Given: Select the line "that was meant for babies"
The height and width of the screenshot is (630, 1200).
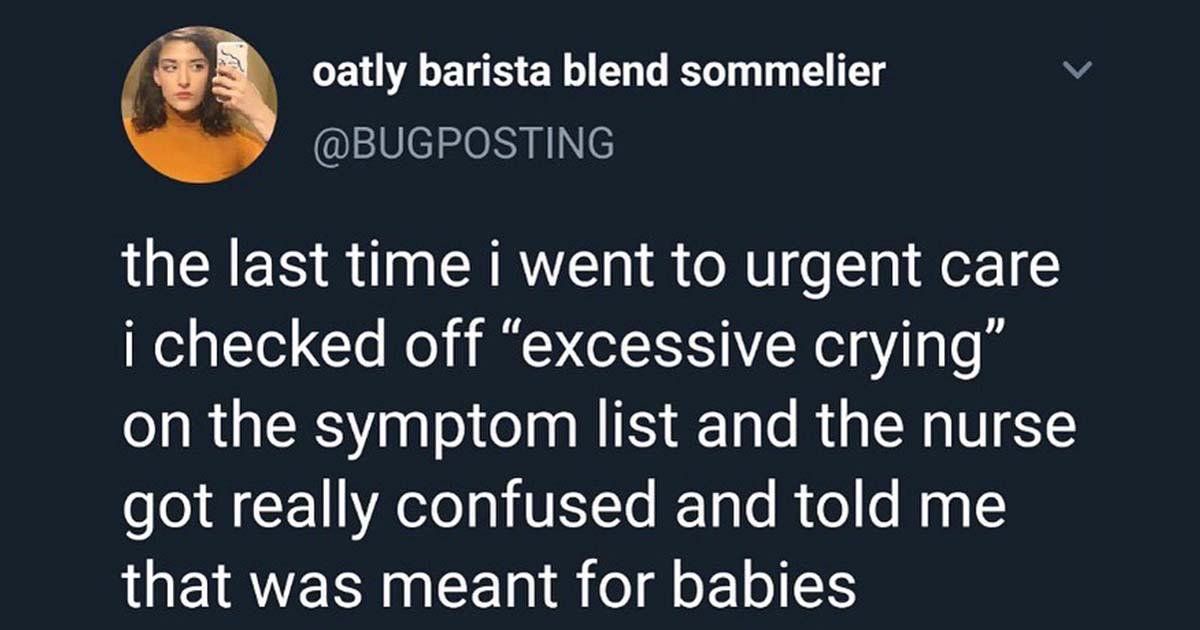Looking at the screenshot, I should (490, 588).
